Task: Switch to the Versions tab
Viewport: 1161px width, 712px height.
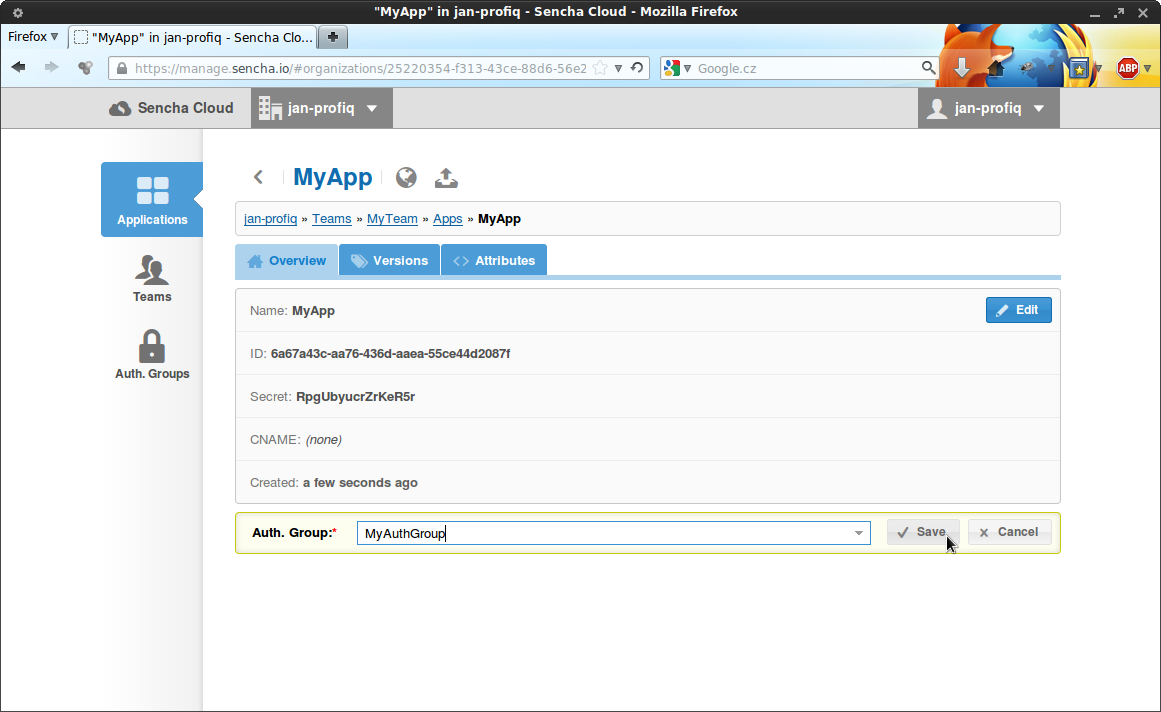Action: (x=389, y=261)
